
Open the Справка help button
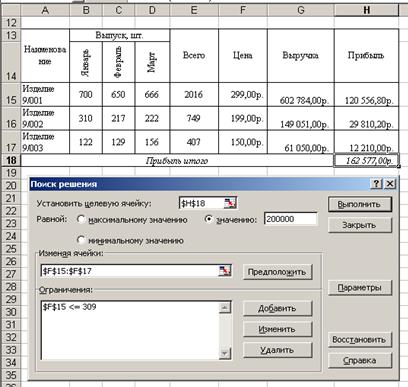pos(360,360)
